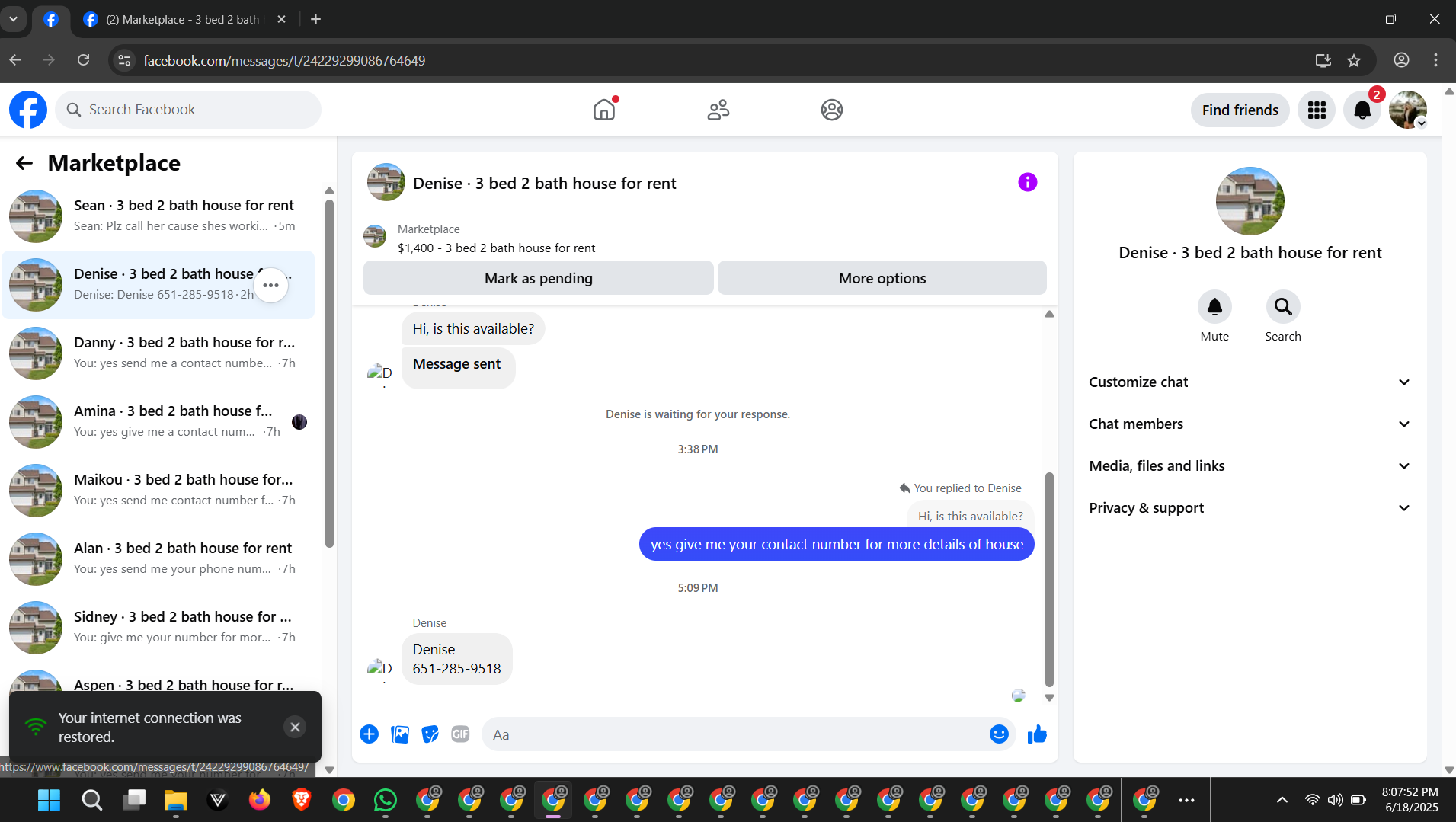The width and height of the screenshot is (1456, 822).
Task: Choose a sticker from the composer
Action: coord(430,734)
